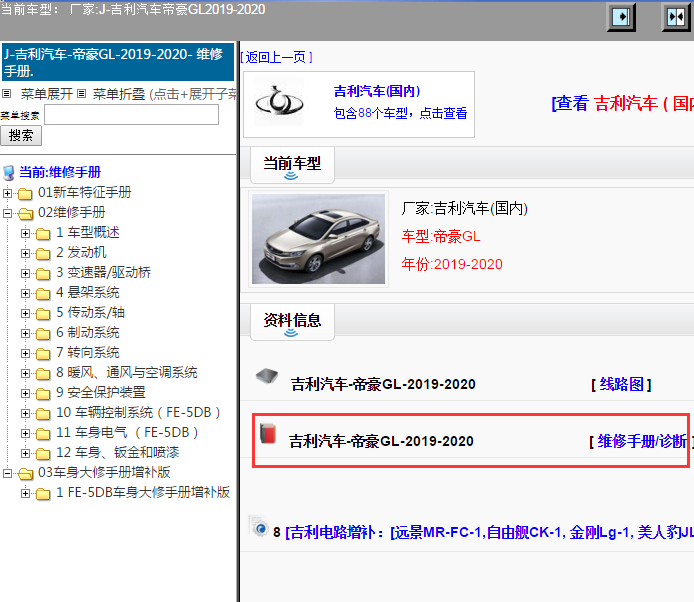This screenshot has height=602, width=694.
Task: Click 年份:2019-2020 text
Action: 452,264
